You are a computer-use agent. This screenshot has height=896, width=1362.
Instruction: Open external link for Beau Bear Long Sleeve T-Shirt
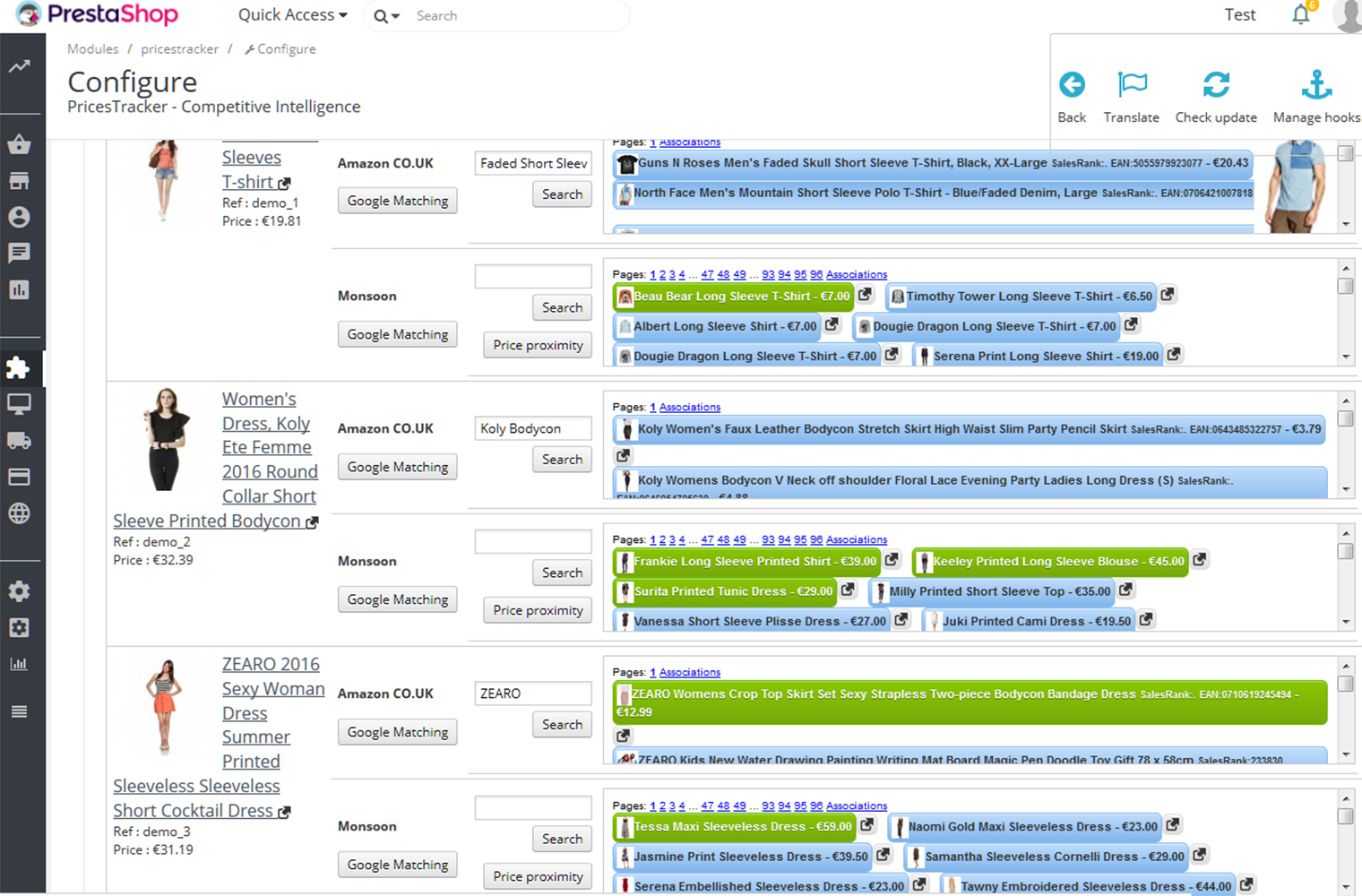865,295
